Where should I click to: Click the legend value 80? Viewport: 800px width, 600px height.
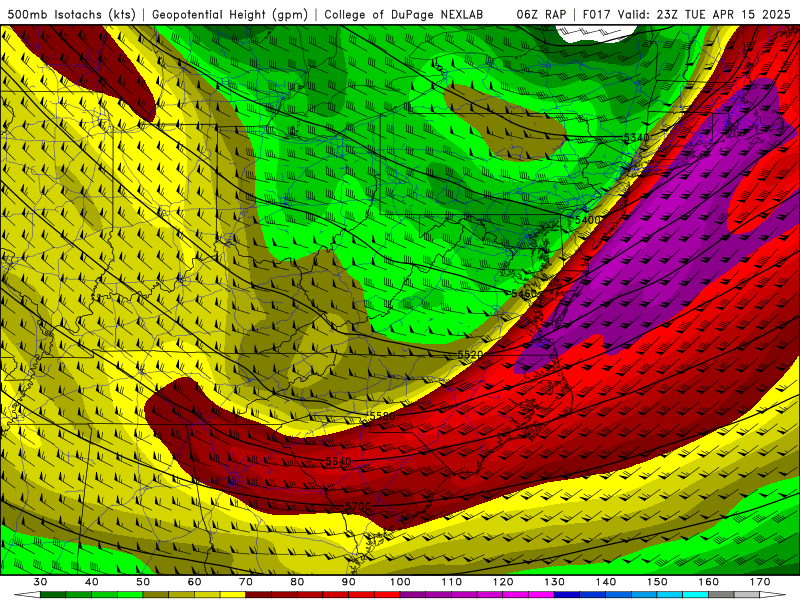point(297,582)
